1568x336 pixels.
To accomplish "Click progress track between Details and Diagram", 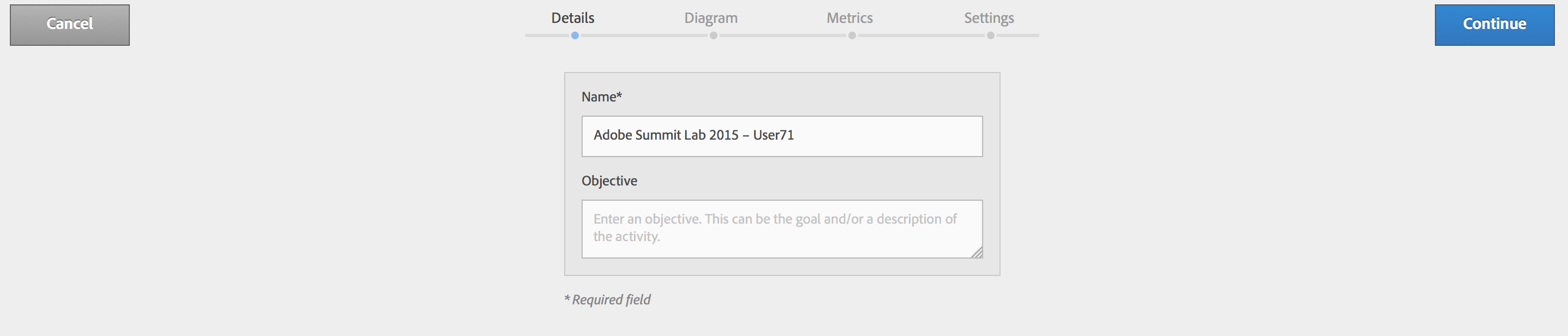I will point(644,36).
